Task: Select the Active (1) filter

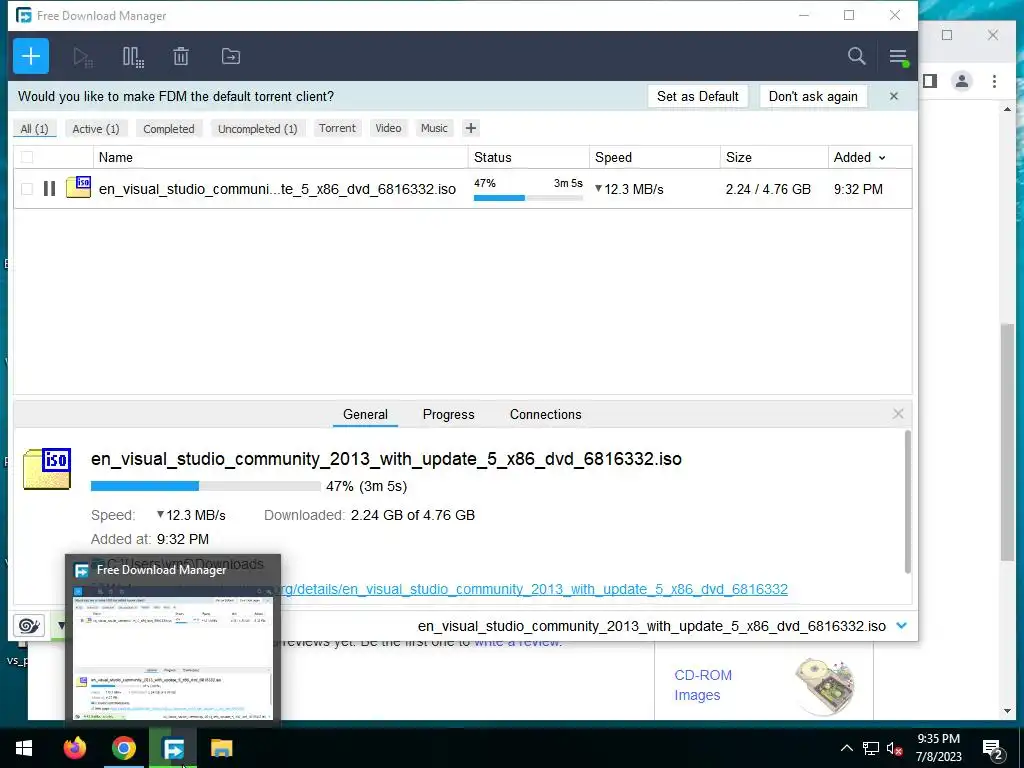Action: point(96,129)
